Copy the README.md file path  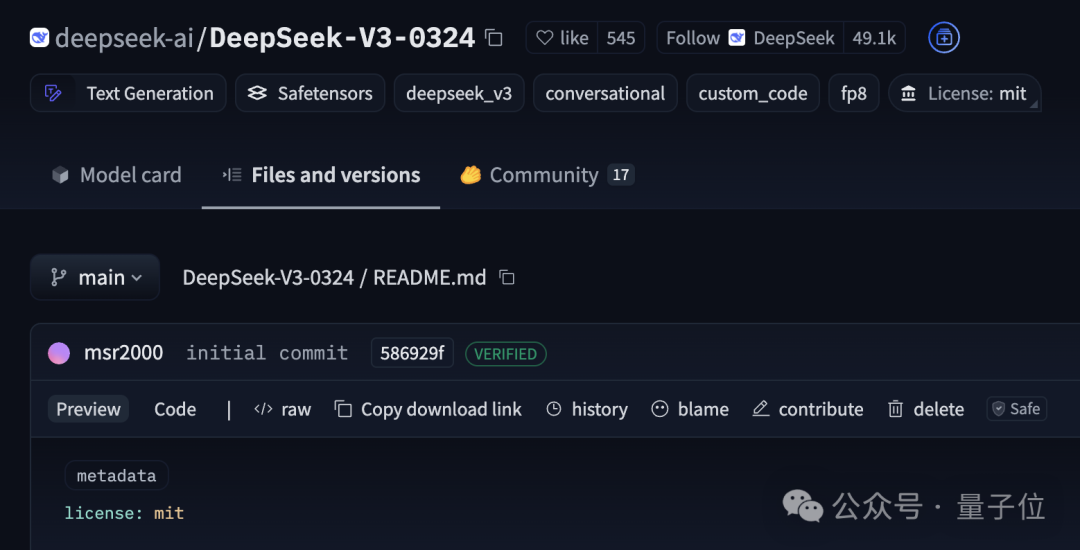507,277
